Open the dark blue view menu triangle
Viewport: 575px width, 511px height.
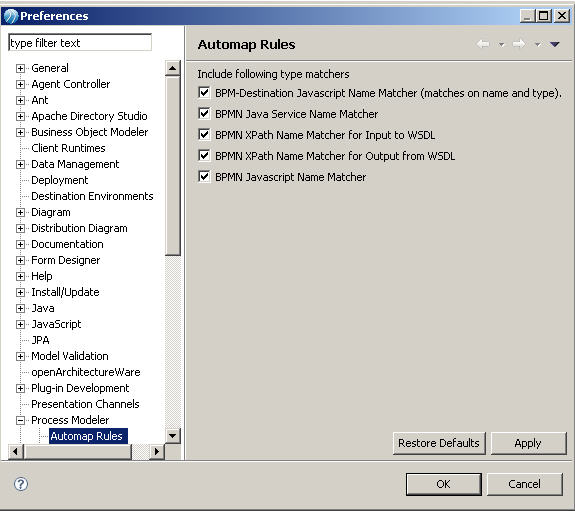coord(555,44)
